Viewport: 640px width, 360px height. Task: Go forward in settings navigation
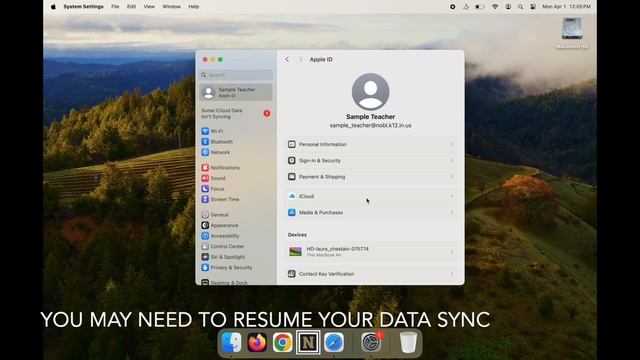[300, 60]
